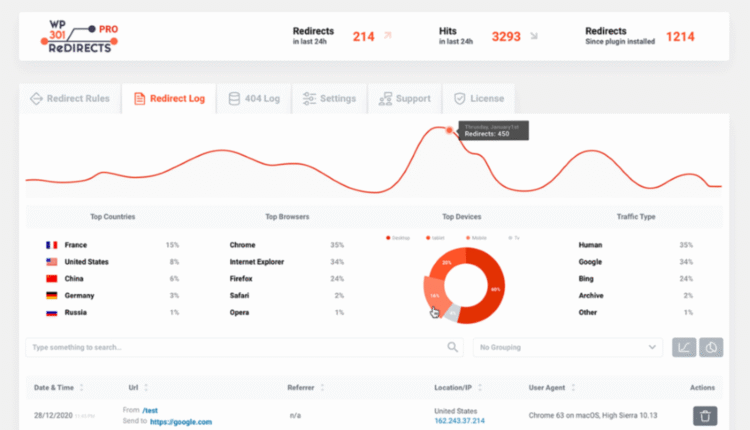This screenshot has width=750, height=430.
Task: Click the magnifier icon in search box
Action: tap(452, 347)
